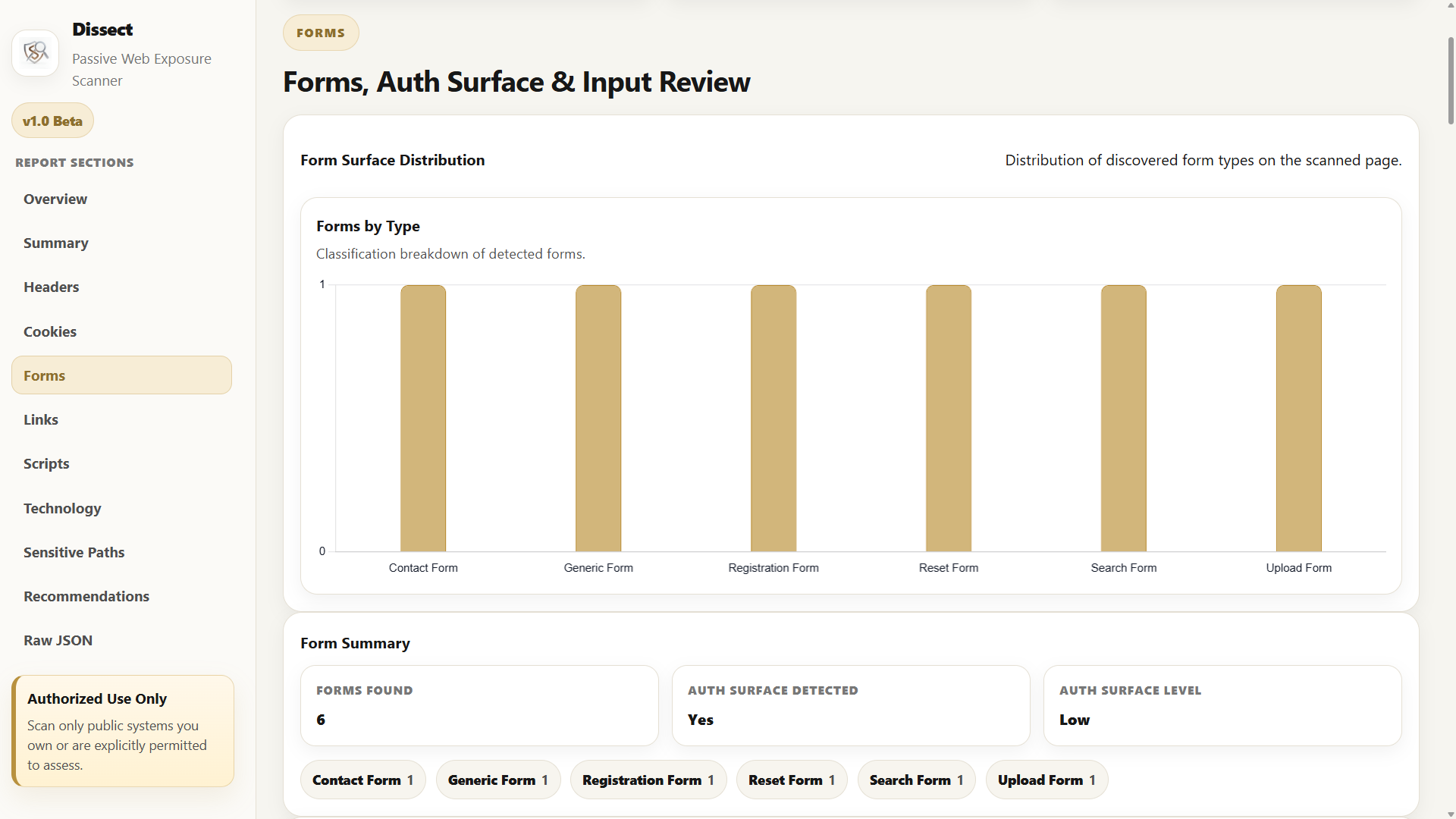
Task: Click the Form Surface Distribution heading
Action: [392, 160]
